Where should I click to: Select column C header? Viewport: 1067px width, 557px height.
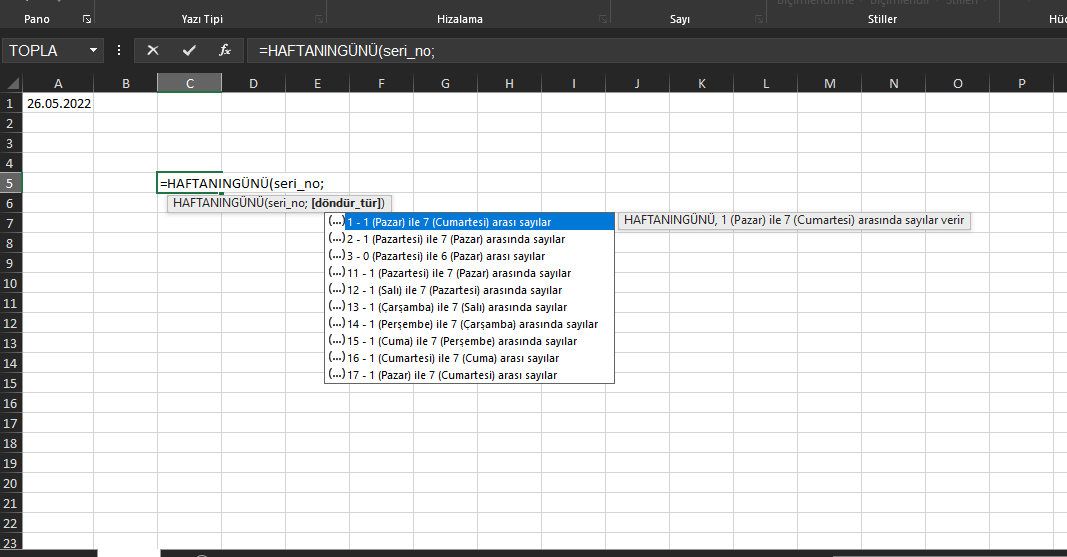(x=190, y=84)
